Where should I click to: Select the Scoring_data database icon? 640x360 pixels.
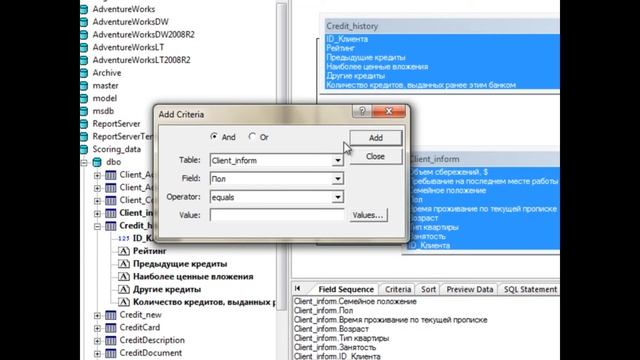84,149
